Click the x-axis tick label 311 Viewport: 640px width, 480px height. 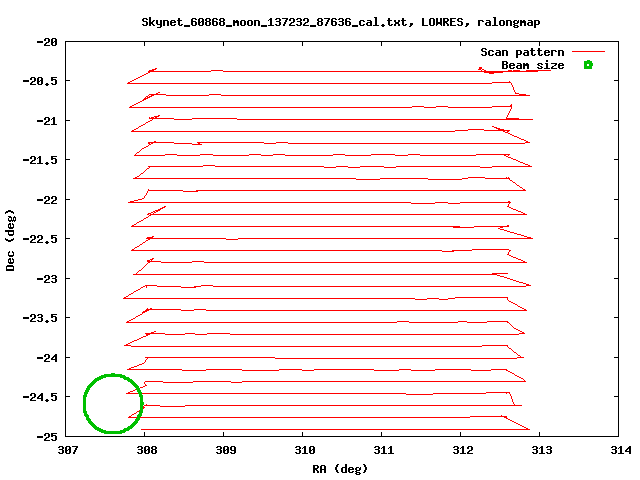click(x=384, y=450)
